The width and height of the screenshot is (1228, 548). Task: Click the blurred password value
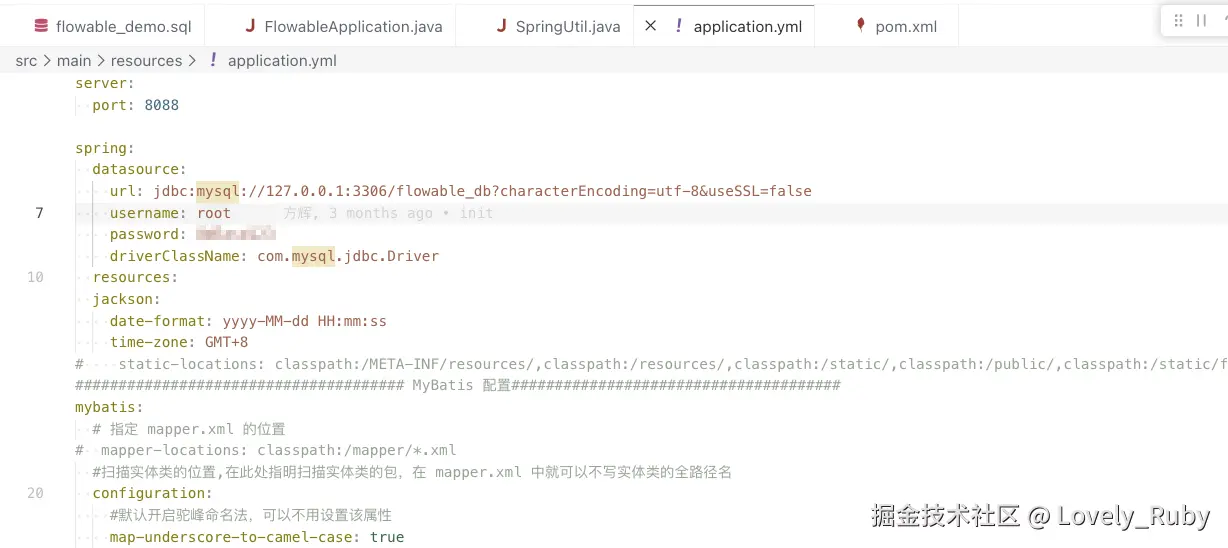(x=235, y=234)
